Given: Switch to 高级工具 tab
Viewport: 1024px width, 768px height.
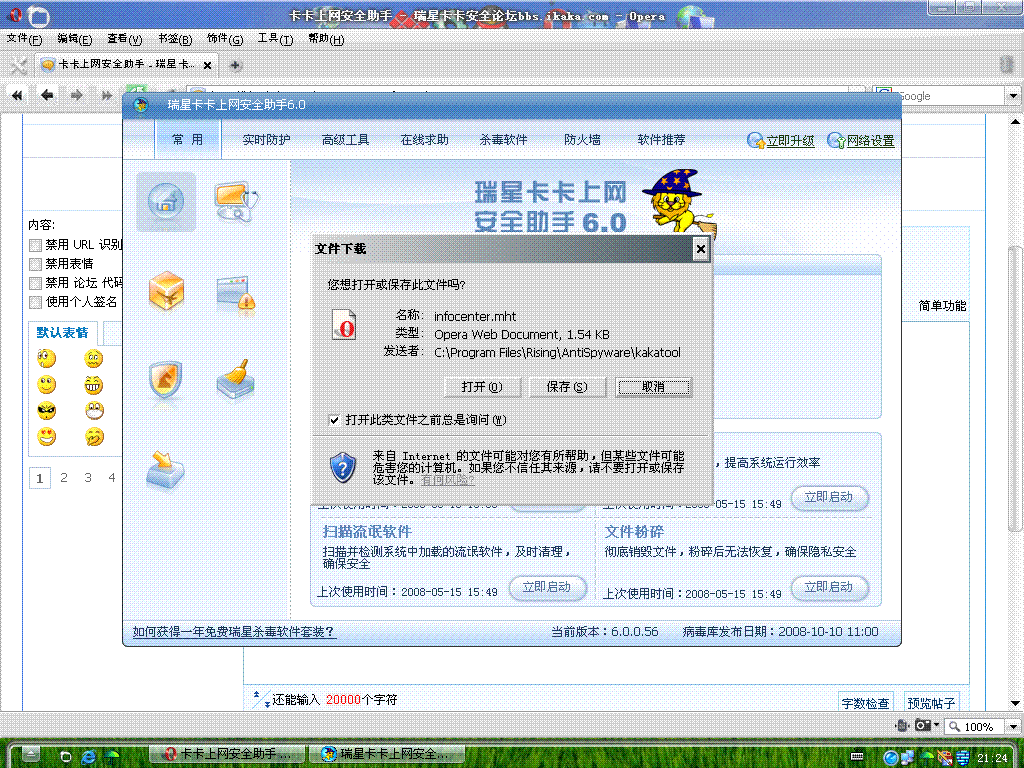Looking at the screenshot, I should click(x=345, y=140).
